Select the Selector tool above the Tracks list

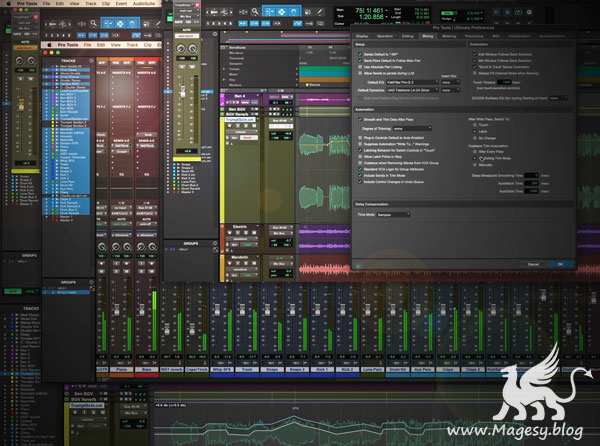[120, 24]
